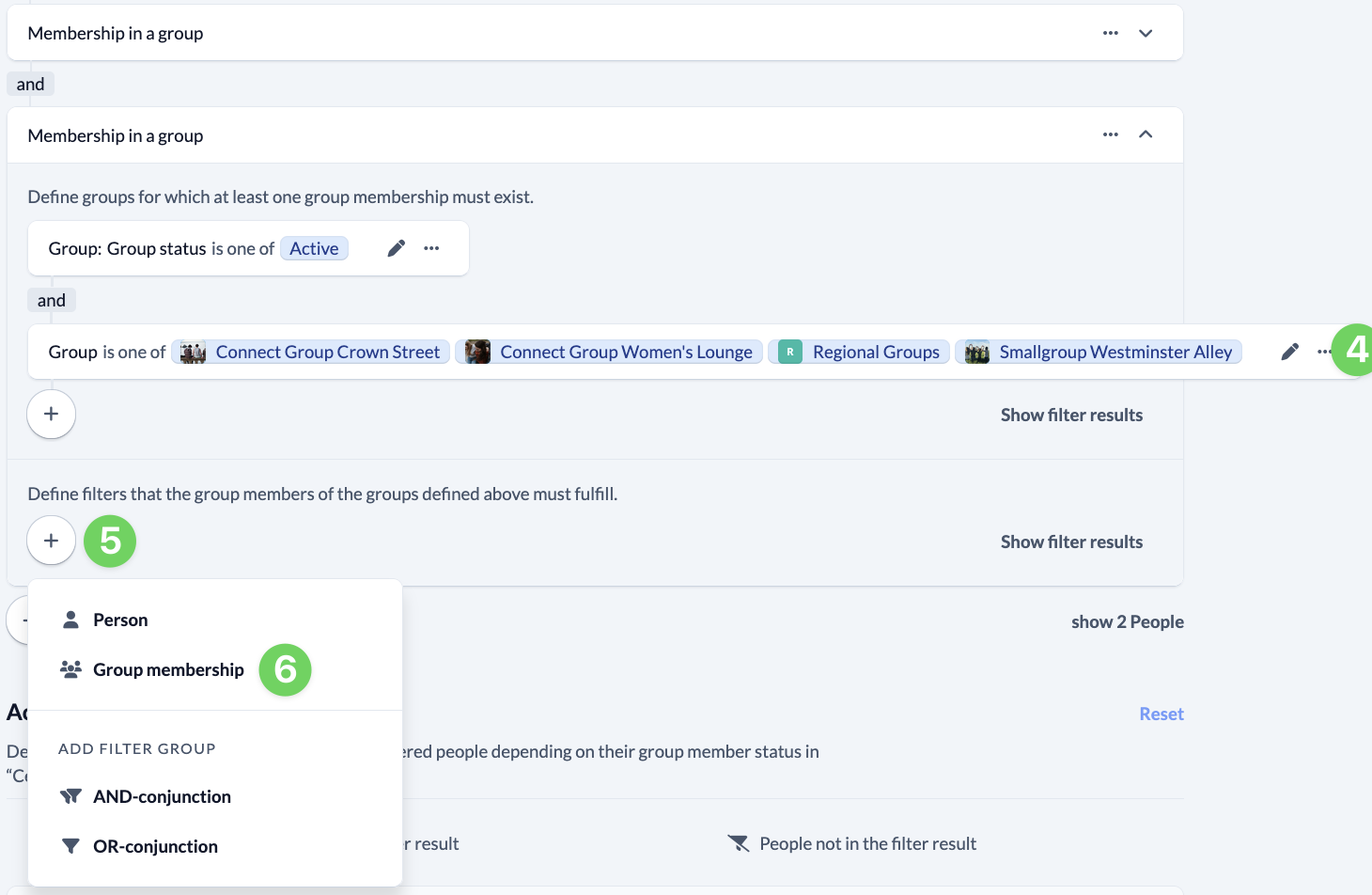
Task: Add a group filter with plus button
Action: tap(52, 415)
